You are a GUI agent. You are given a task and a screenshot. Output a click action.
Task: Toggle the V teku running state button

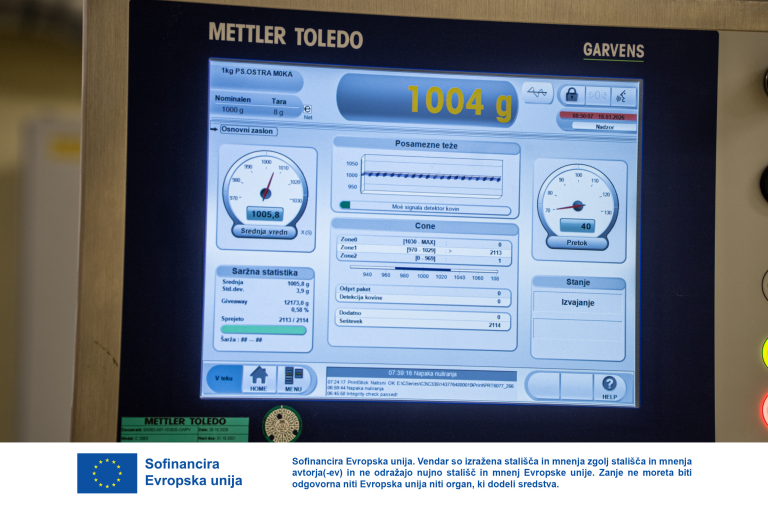click(223, 378)
